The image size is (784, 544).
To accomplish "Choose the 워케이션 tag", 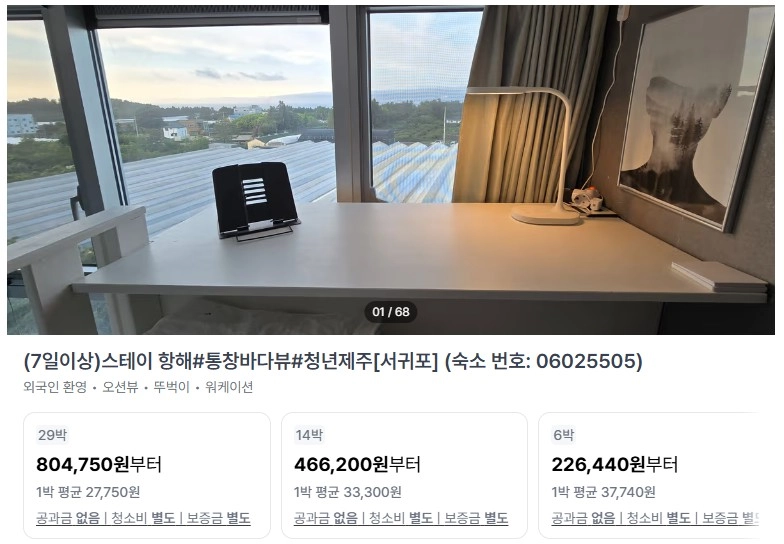I will click(x=229, y=387).
